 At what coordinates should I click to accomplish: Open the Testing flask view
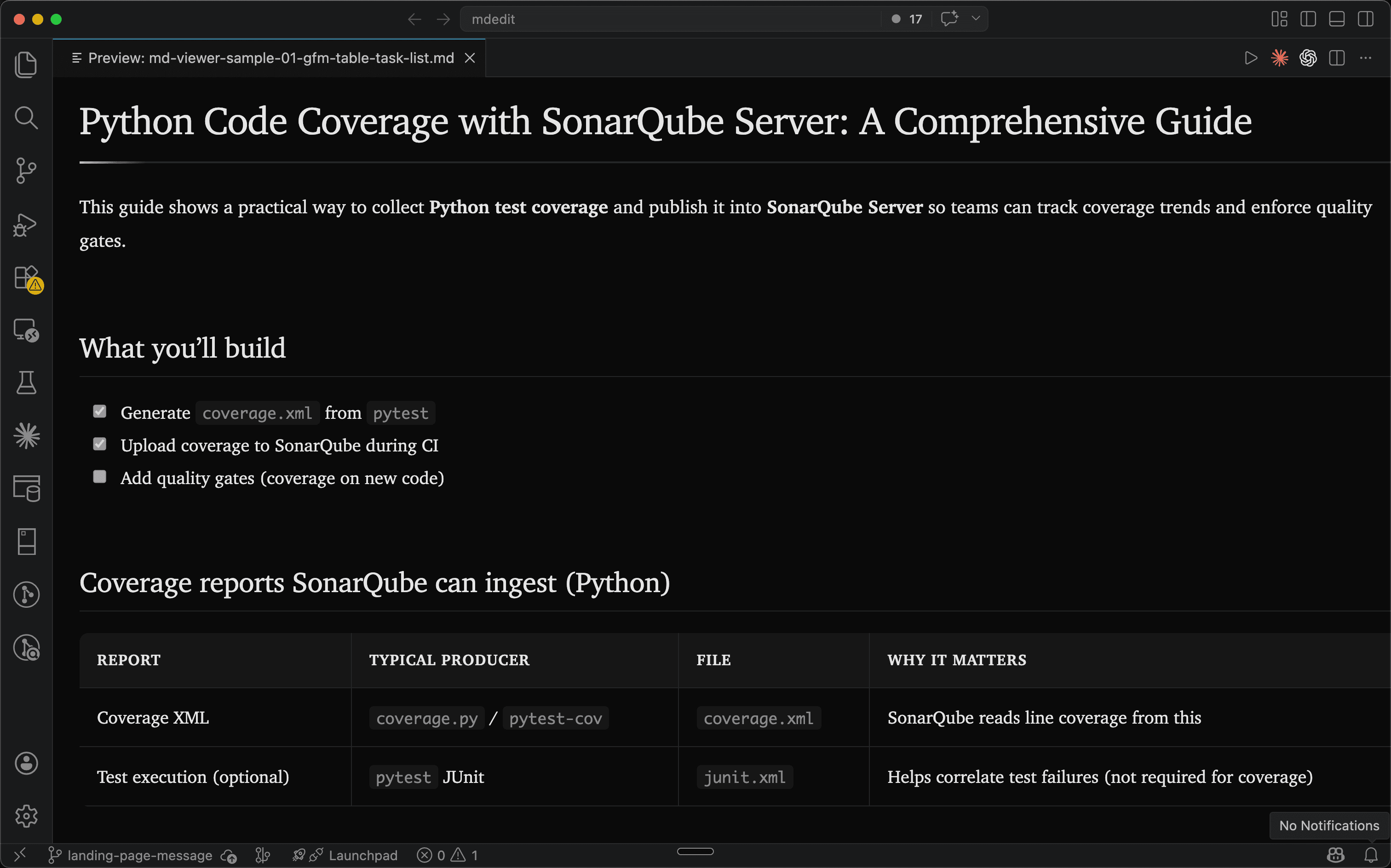(26, 383)
